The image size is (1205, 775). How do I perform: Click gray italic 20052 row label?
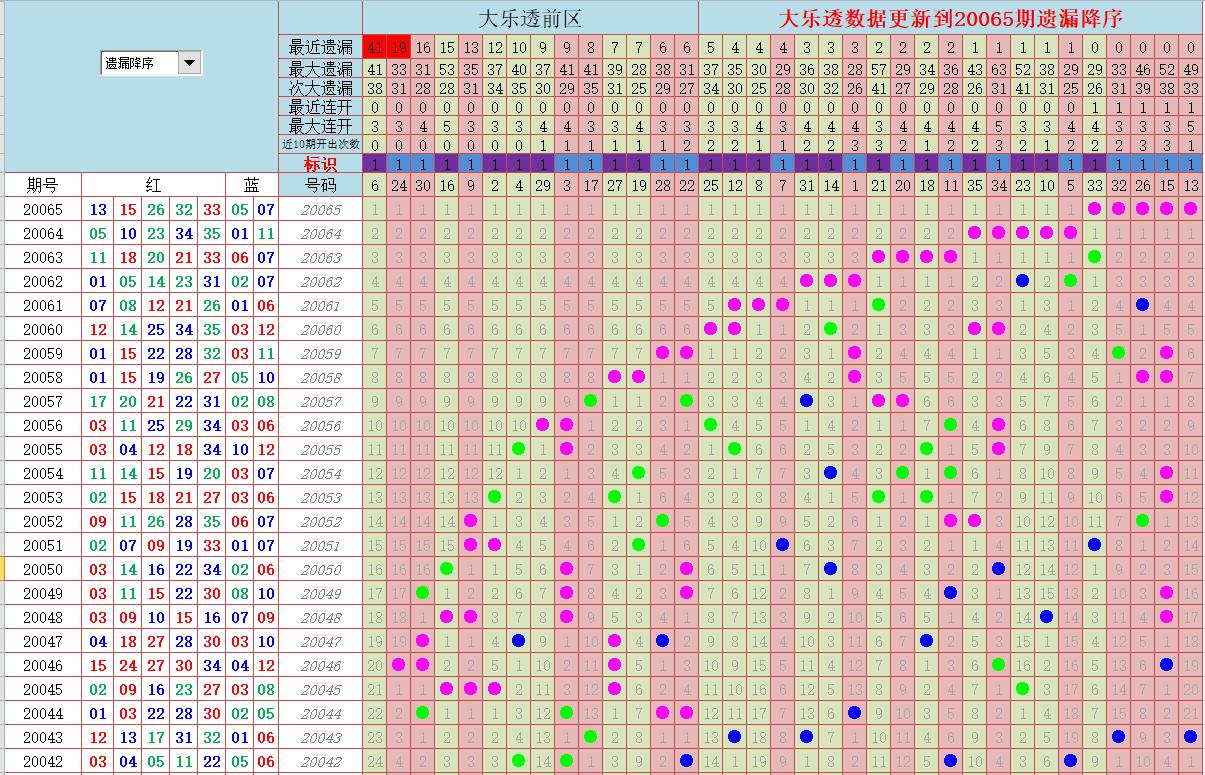tap(320, 522)
